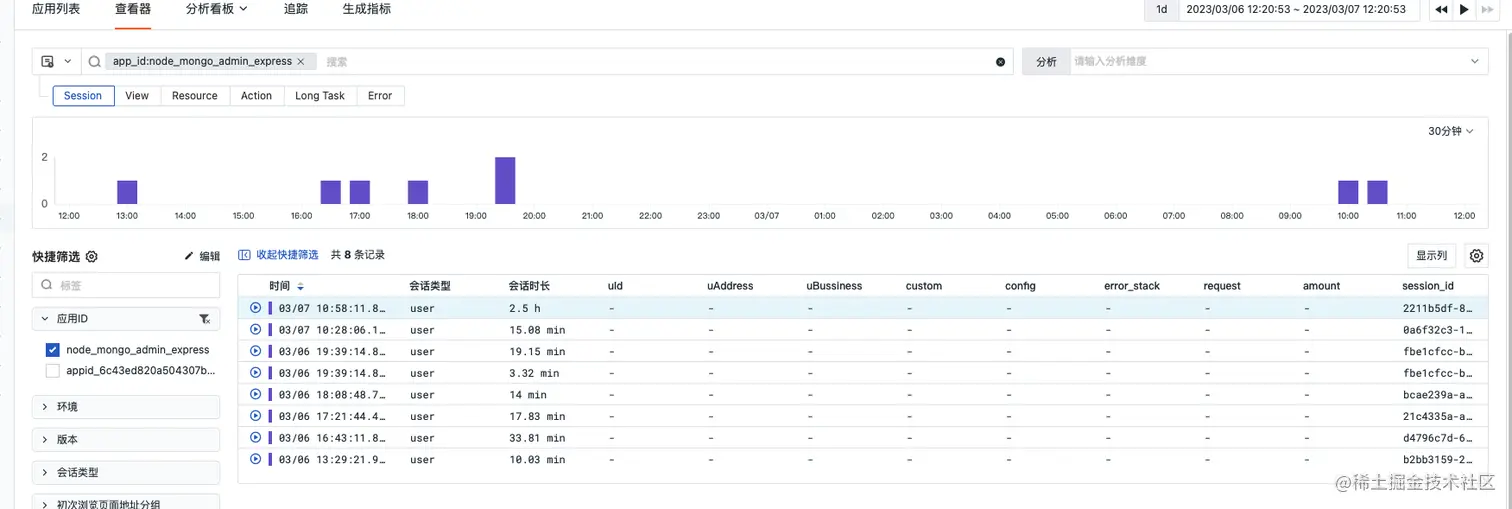Play session replay for 3.32 min row
Viewport: 1512px width, 509px height.
click(255, 372)
